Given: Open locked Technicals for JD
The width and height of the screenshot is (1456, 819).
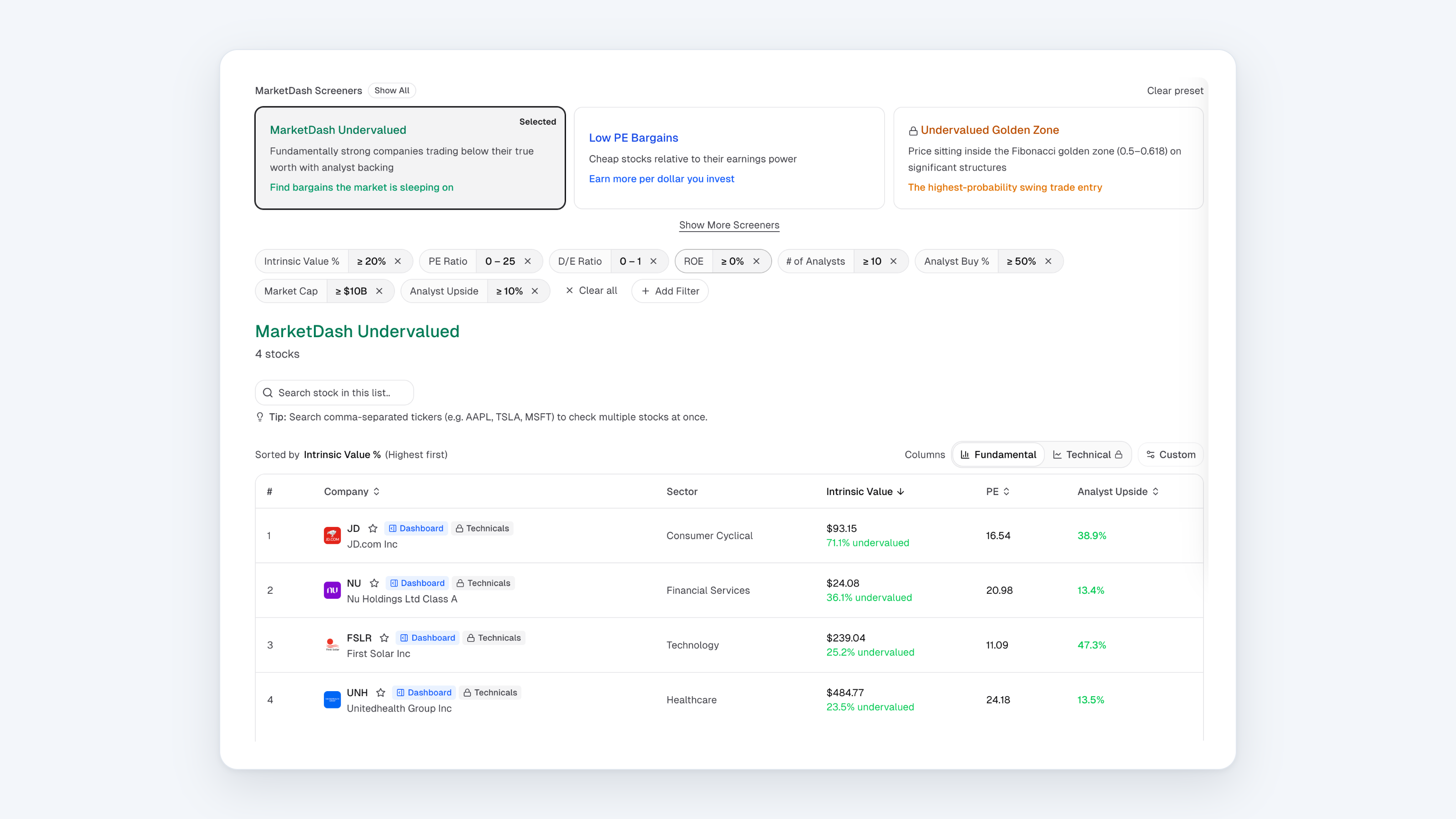Looking at the screenshot, I should (482, 528).
